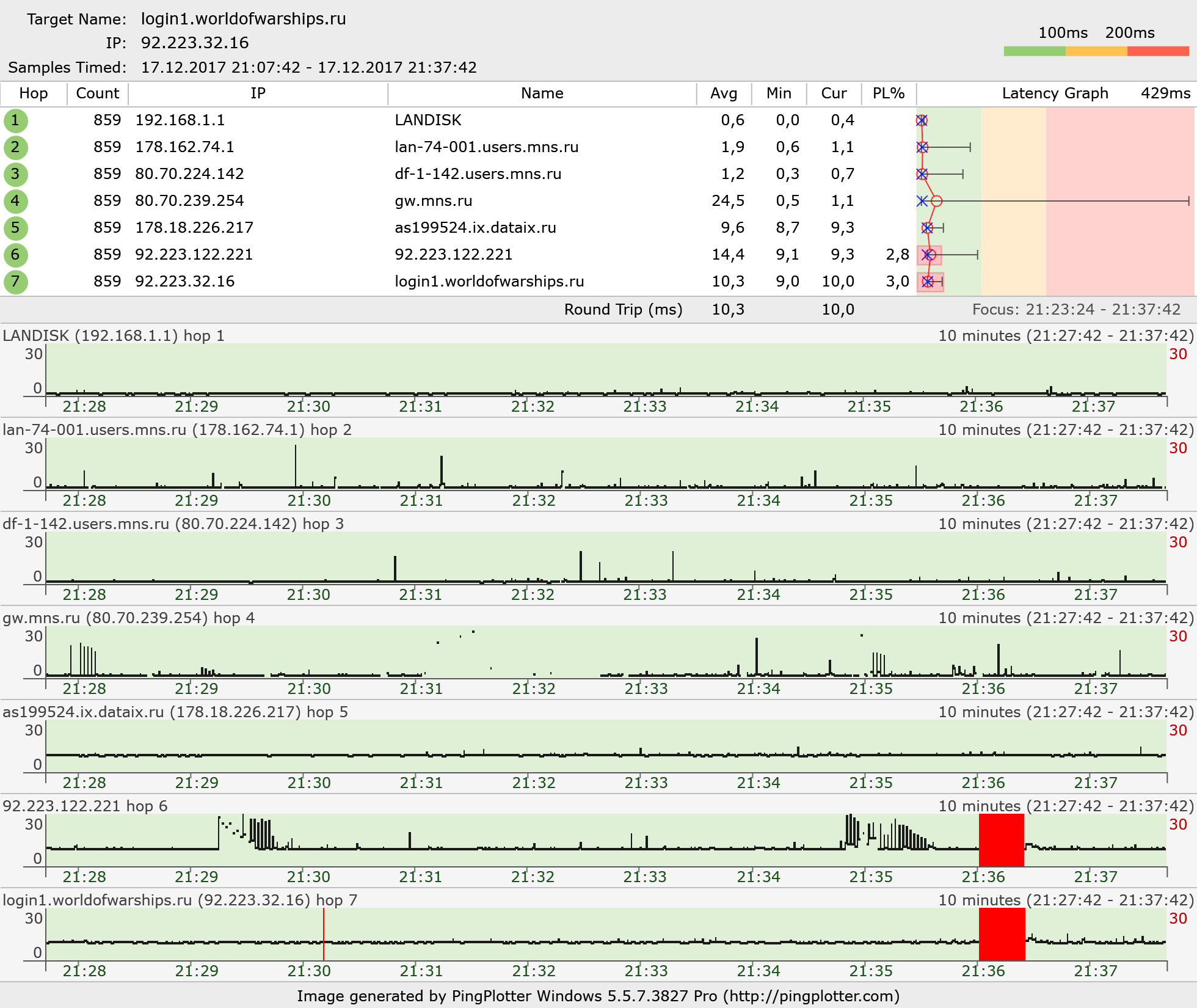Viewport: 1197px width, 1008px height.
Task: Click the Avg column header
Action: pyautogui.click(x=724, y=93)
